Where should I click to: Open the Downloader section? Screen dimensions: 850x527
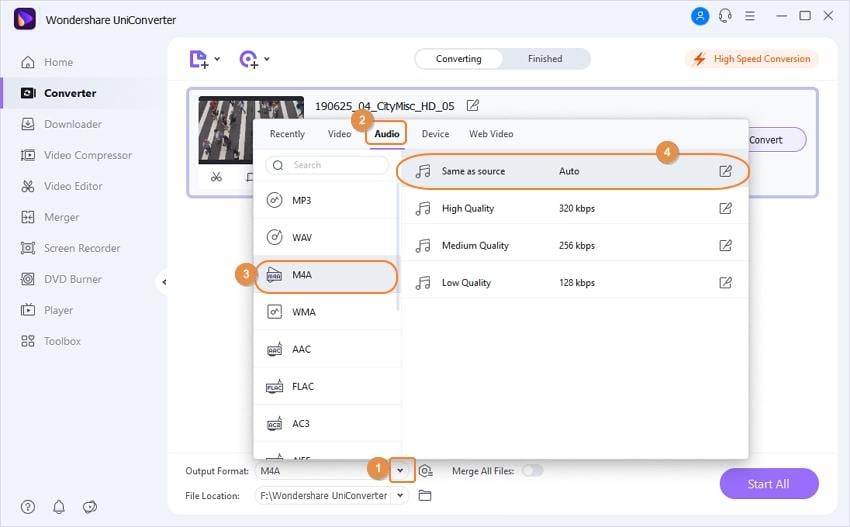[x=61, y=124]
